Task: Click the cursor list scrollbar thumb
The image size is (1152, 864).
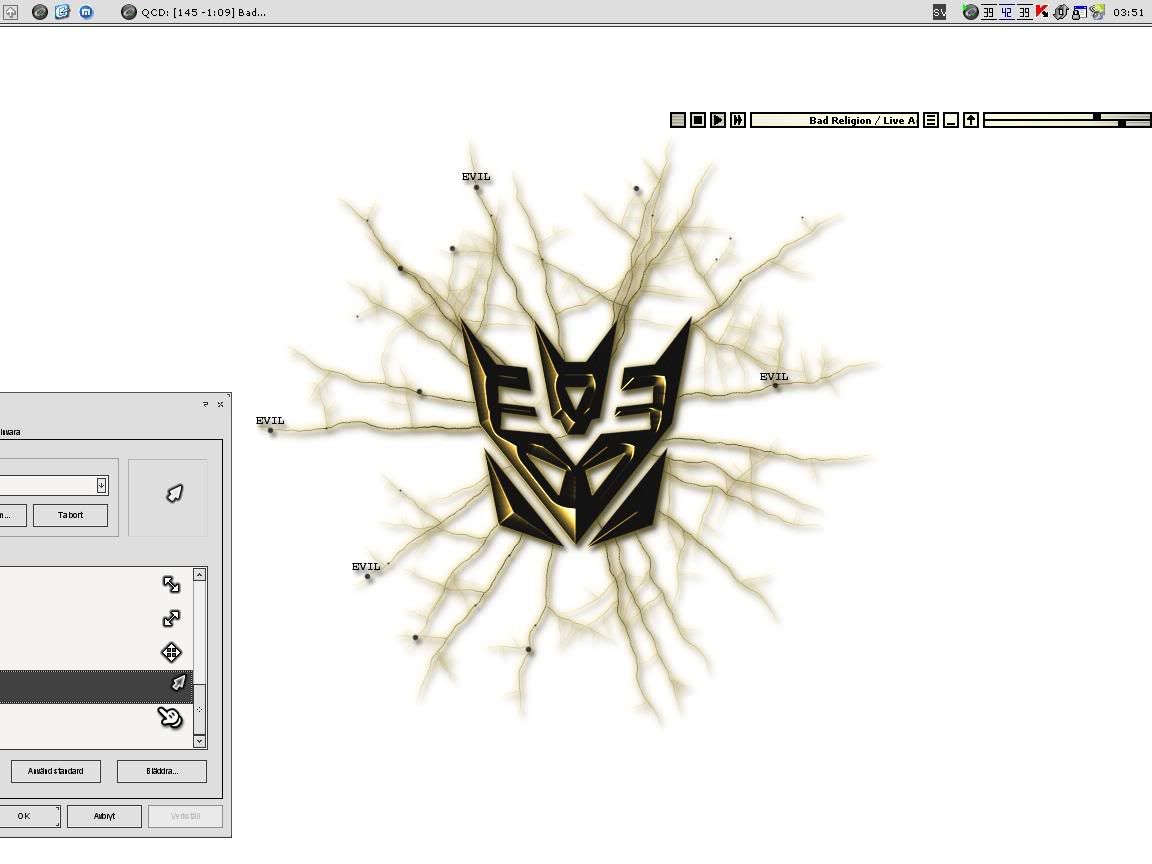Action: pyautogui.click(x=199, y=710)
